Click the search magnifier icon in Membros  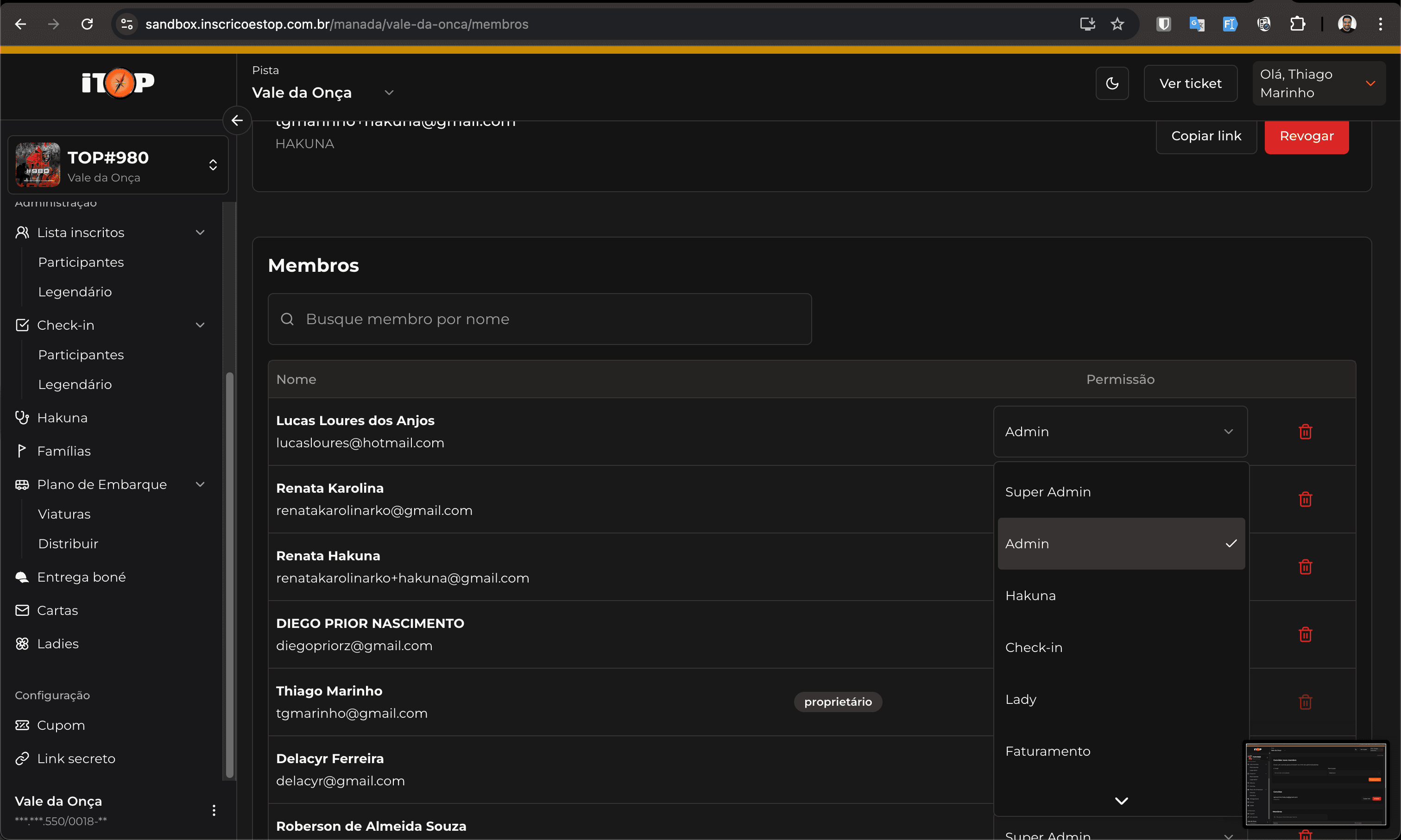[x=287, y=319]
